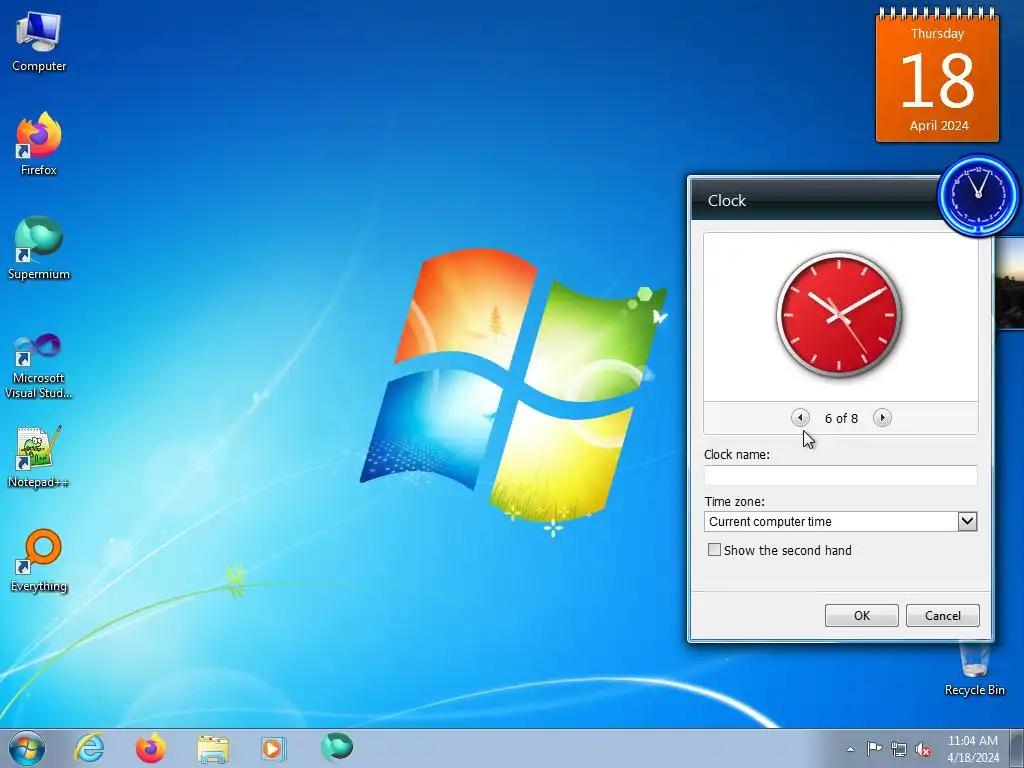Image resolution: width=1024 pixels, height=768 pixels.
Task: Click the blue neon clock gadget
Action: click(978, 194)
